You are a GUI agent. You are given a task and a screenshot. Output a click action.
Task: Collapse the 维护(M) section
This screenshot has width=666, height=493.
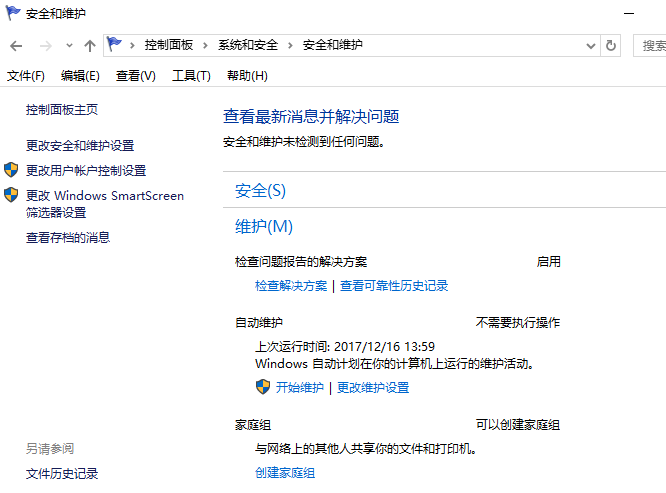[x=264, y=226]
